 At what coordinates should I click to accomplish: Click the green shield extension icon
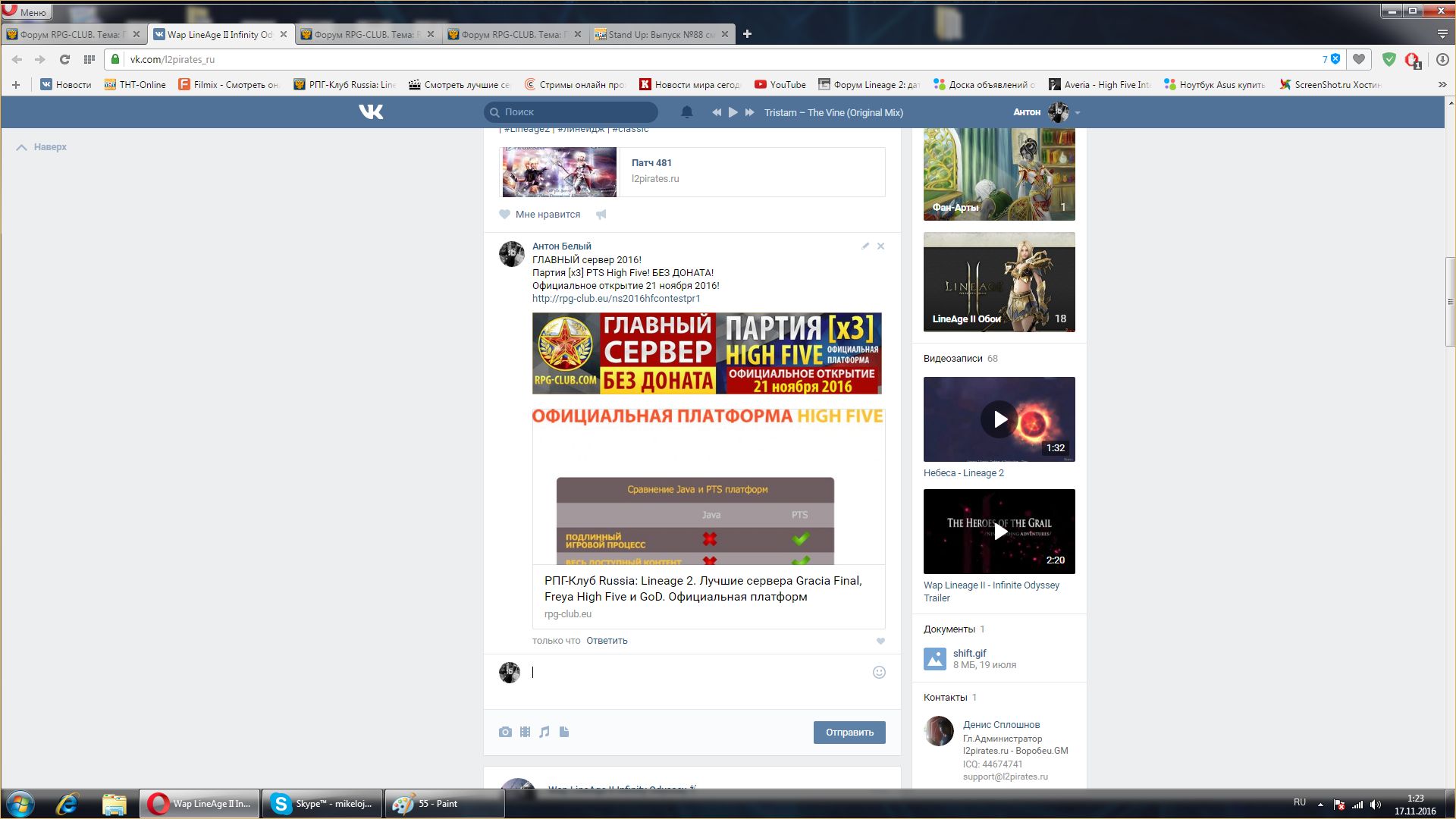tap(1389, 59)
